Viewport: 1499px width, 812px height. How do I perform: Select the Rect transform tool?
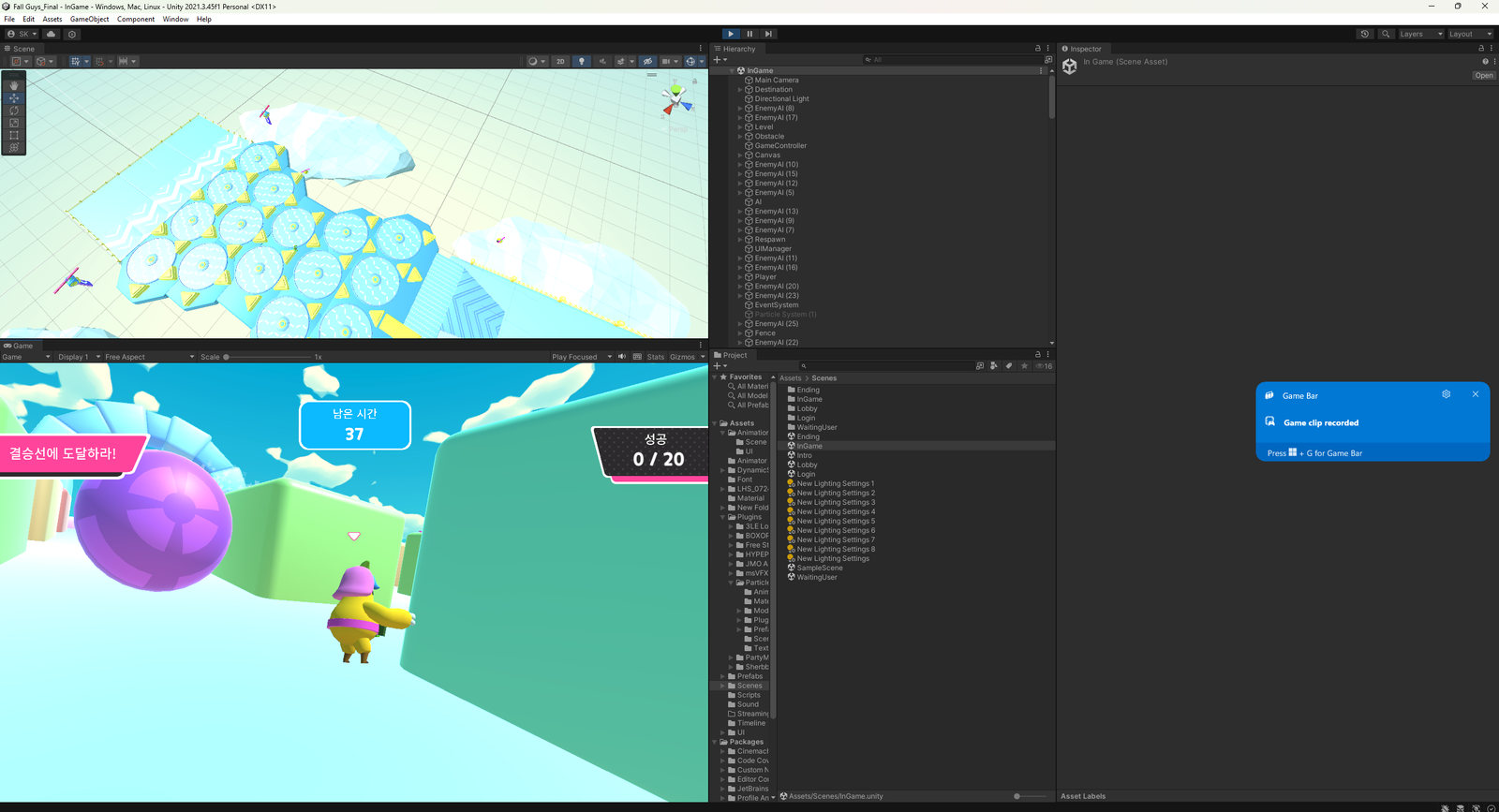pos(14,135)
